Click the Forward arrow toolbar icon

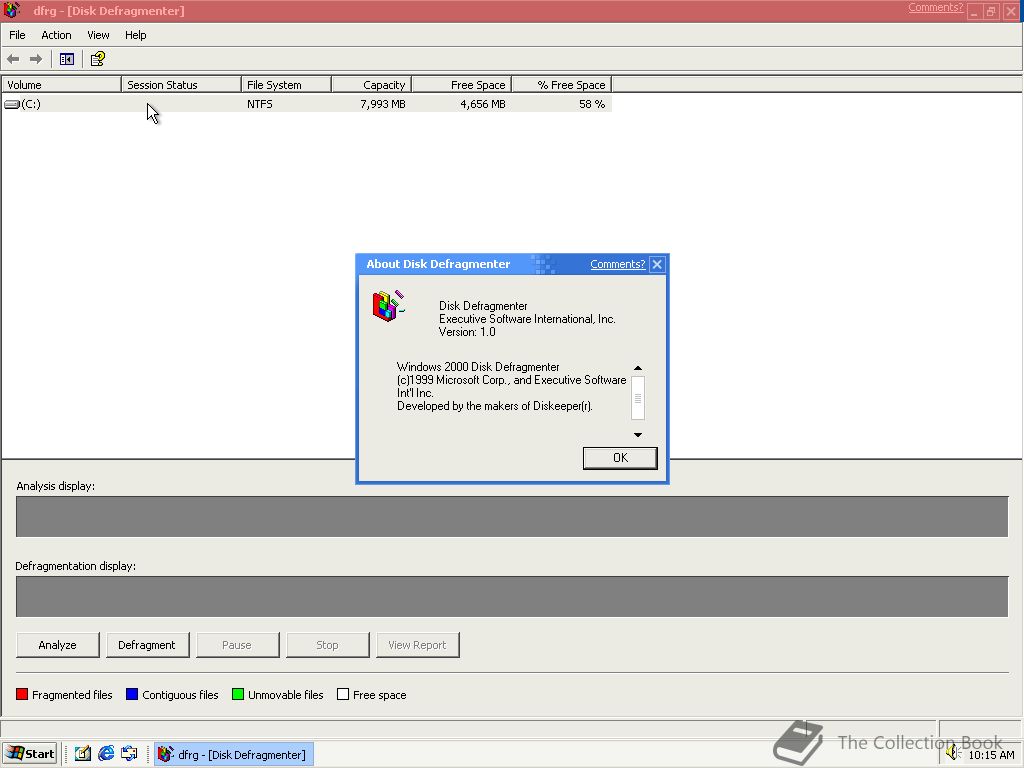click(36, 59)
